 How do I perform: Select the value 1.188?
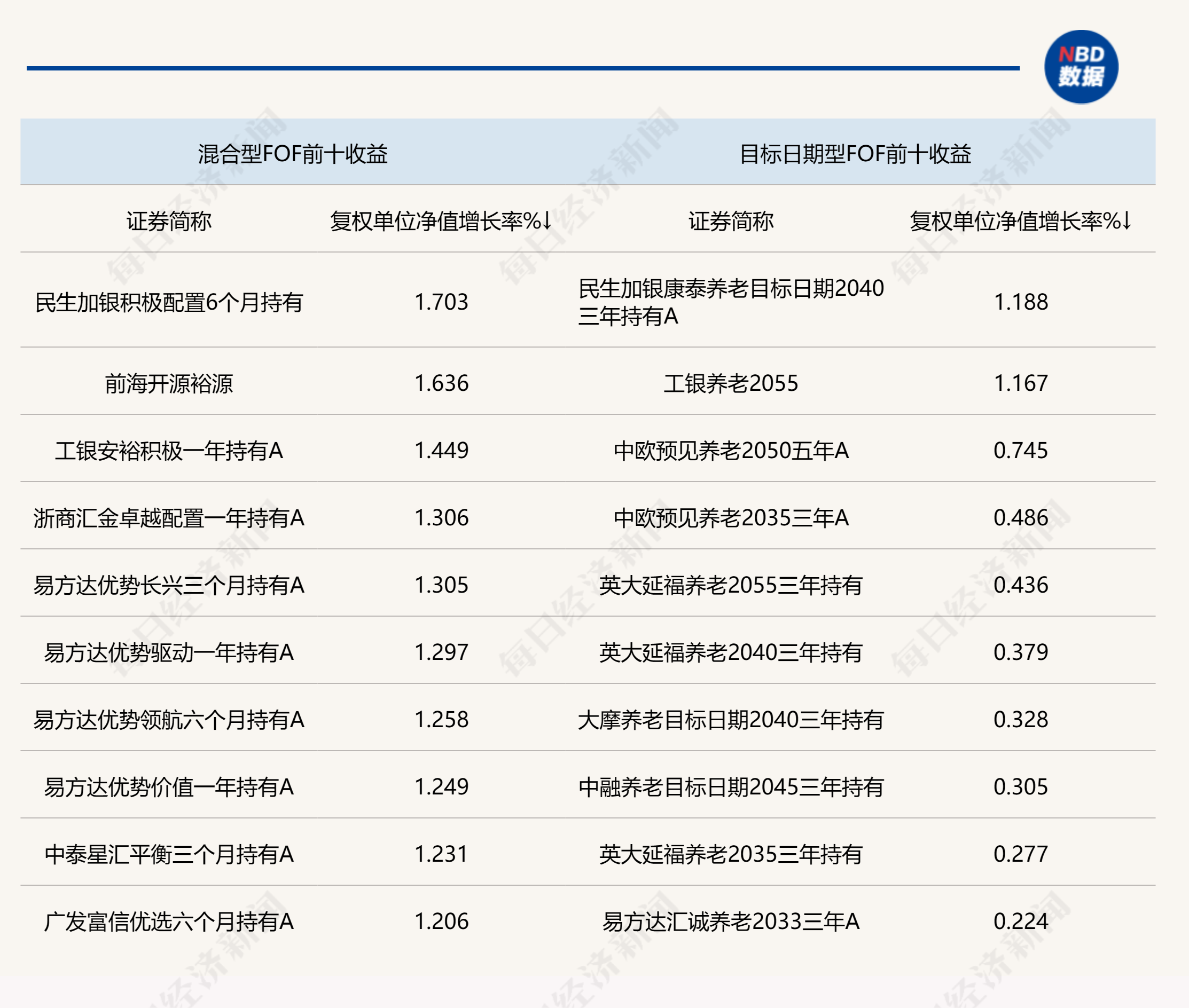(1020, 302)
